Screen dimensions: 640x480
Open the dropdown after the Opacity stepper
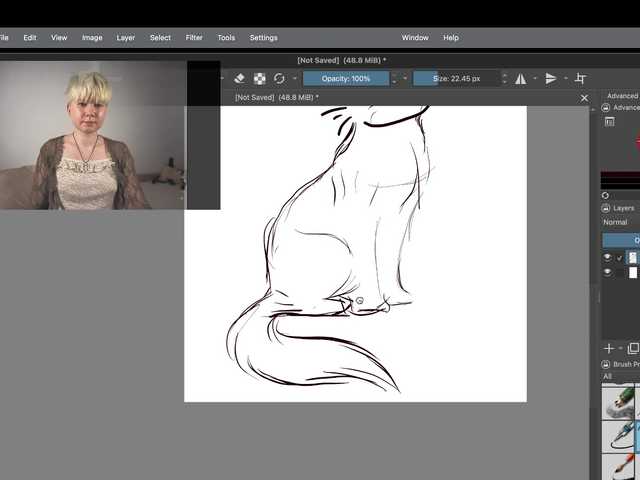tap(405, 78)
